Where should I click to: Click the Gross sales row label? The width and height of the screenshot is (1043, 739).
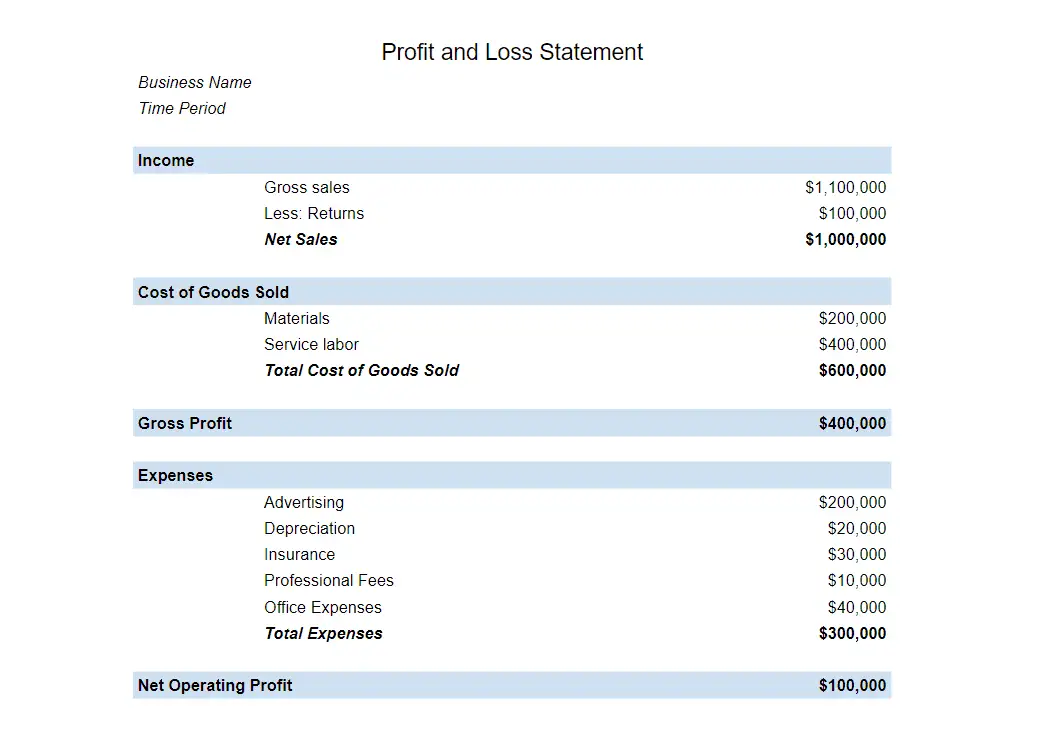point(307,187)
